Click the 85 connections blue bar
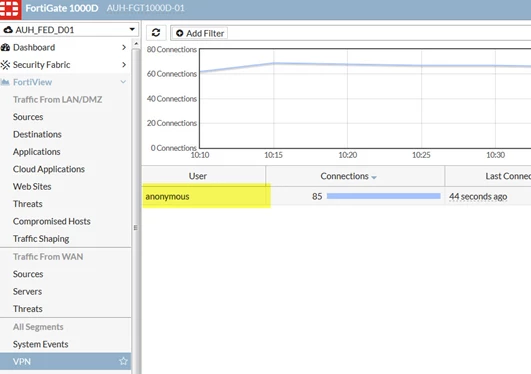The image size is (531, 374). coord(383,196)
